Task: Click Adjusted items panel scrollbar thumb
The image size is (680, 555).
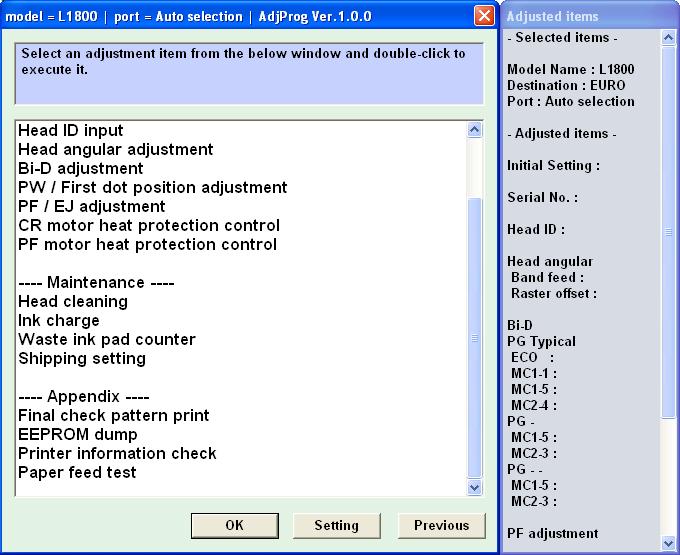Action: click(x=668, y=232)
